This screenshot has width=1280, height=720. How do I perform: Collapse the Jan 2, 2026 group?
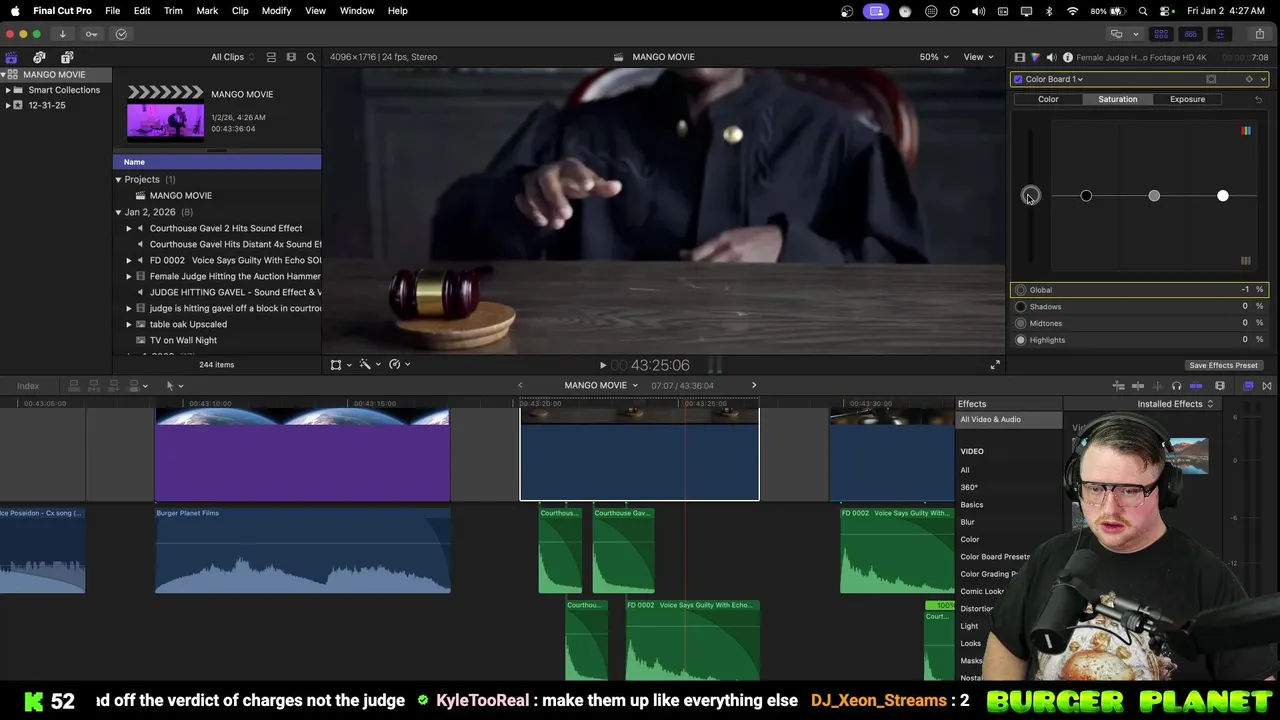118,212
